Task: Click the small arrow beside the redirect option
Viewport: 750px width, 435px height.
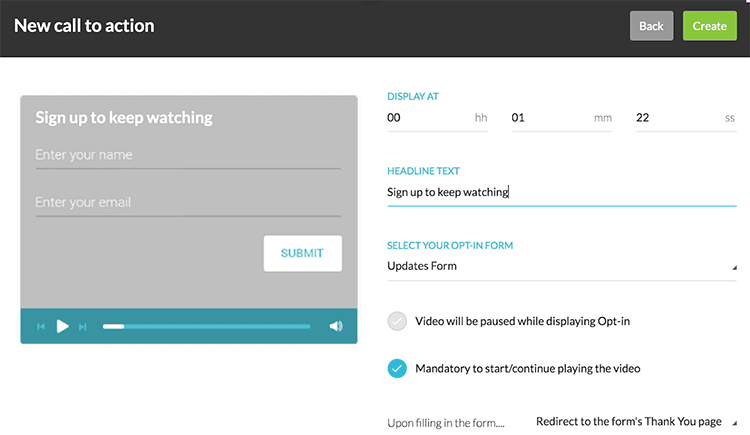Action: (x=734, y=423)
